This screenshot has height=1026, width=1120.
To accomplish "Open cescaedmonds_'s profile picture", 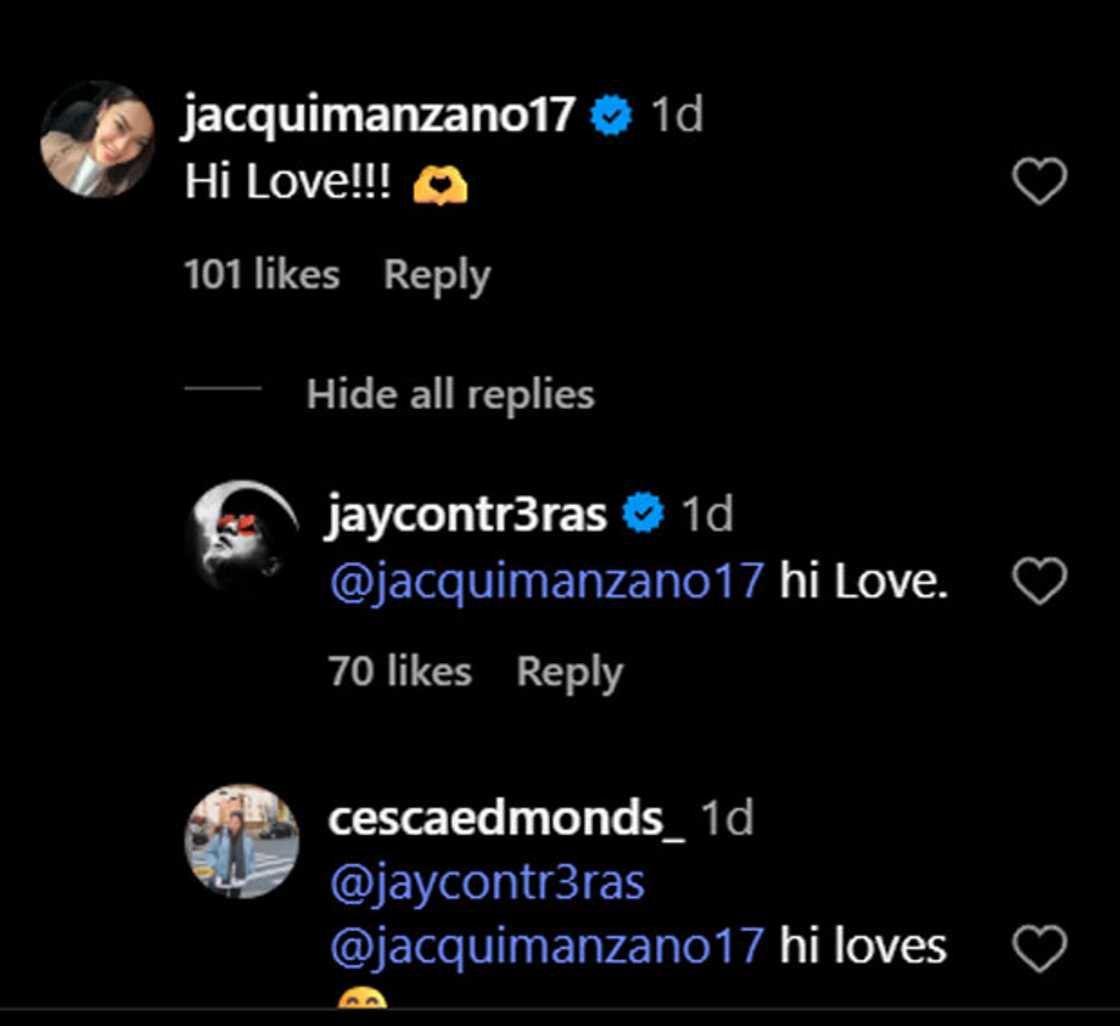I will [242, 841].
